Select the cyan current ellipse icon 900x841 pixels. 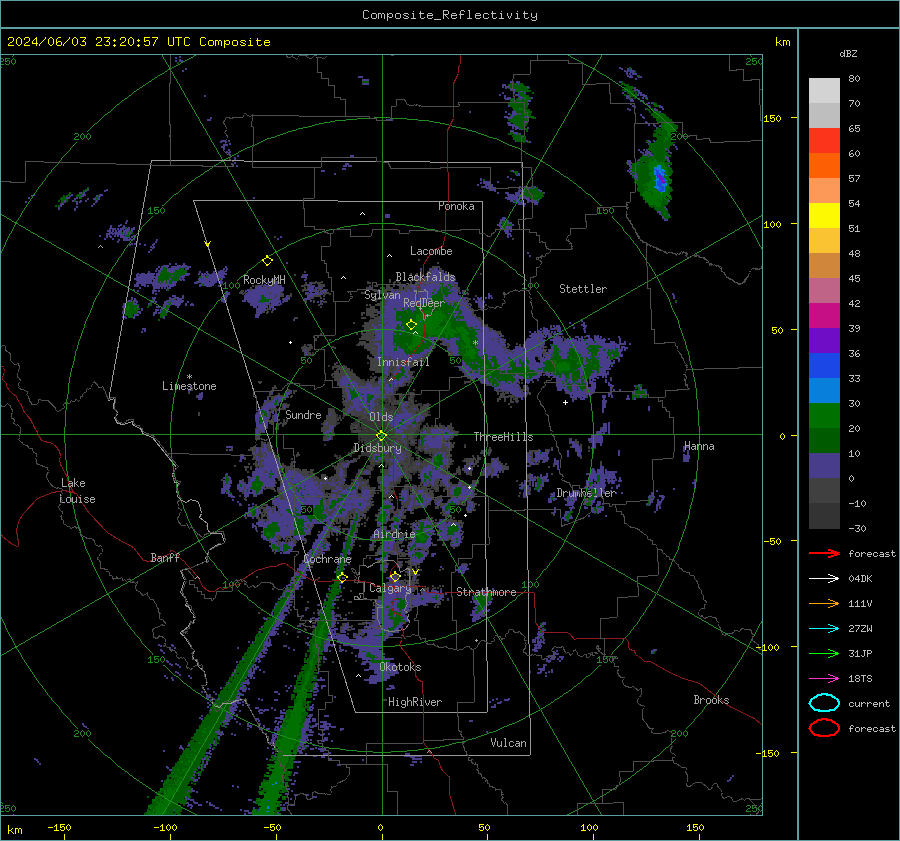pos(824,703)
